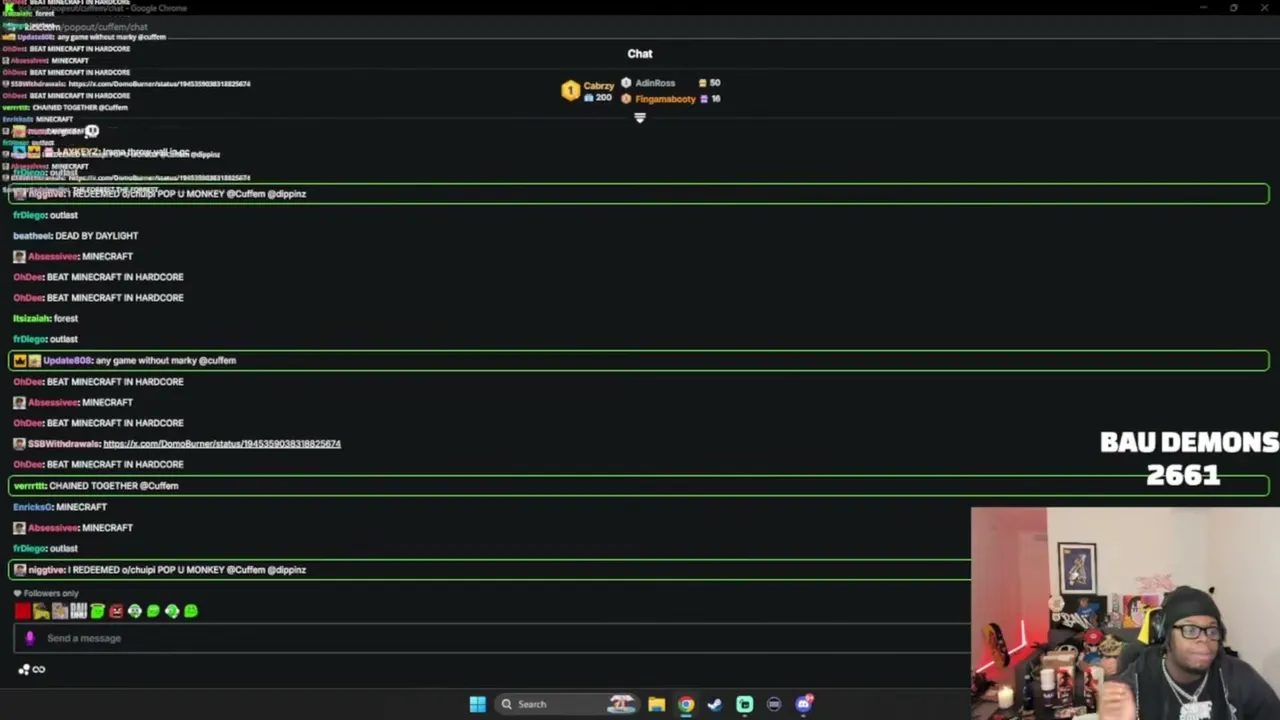Image resolution: width=1280 pixels, height=720 pixels.
Task: Insert the angry red face emote
Action: click(x=116, y=611)
